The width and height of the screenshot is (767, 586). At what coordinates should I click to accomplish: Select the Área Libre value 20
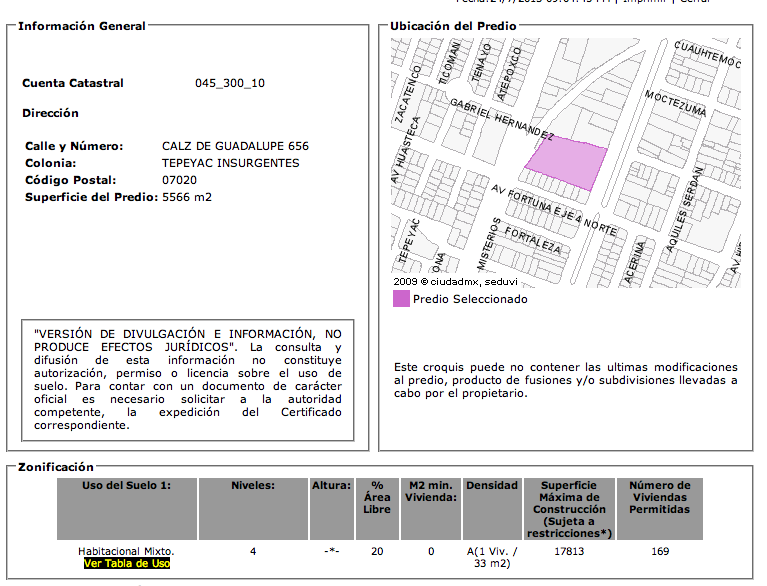point(377,551)
